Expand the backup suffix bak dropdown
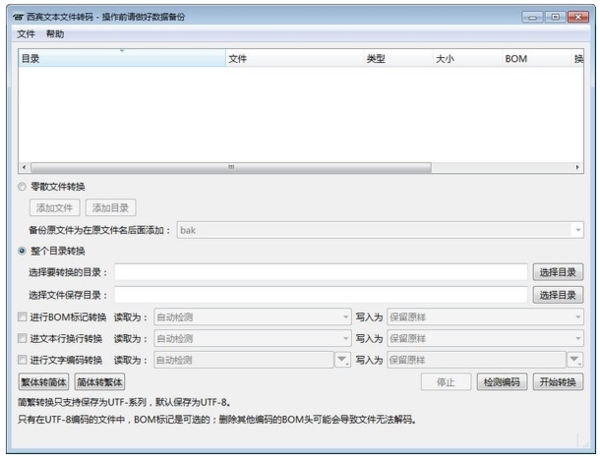Viewport: 600px width, 458px height. (380, 230)
